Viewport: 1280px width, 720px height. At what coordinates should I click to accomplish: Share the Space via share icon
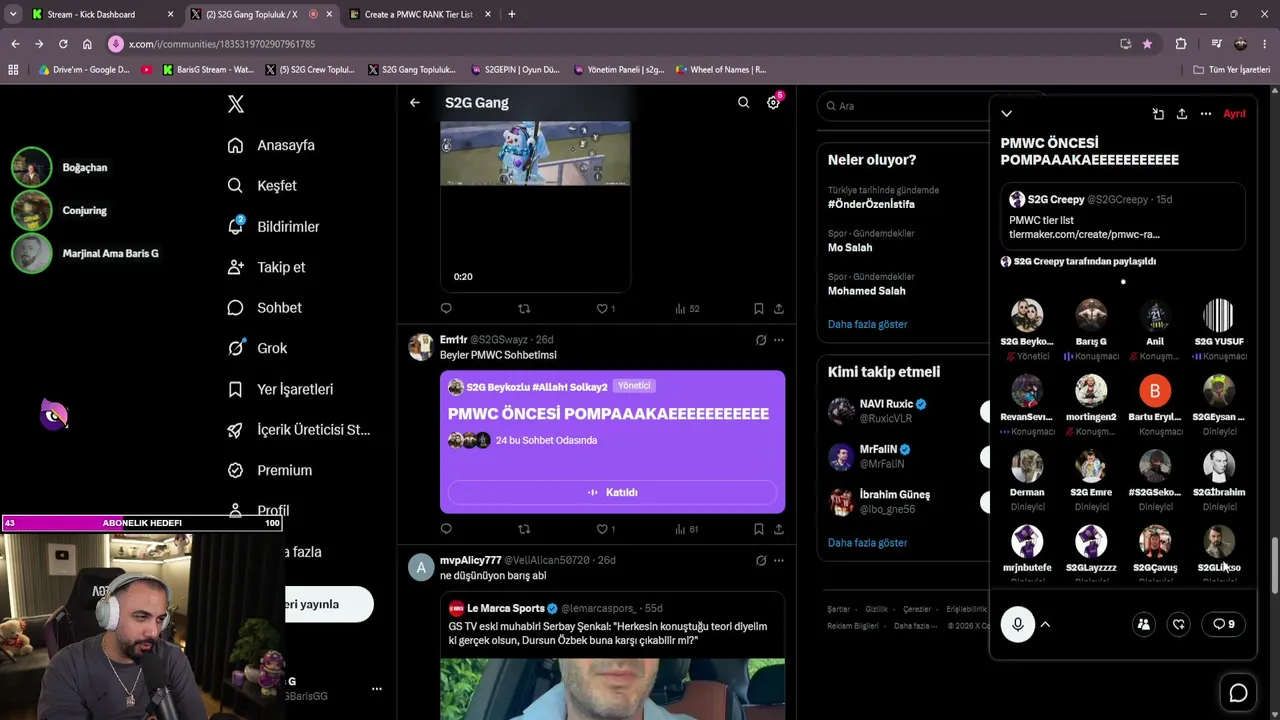point(1182,114)
